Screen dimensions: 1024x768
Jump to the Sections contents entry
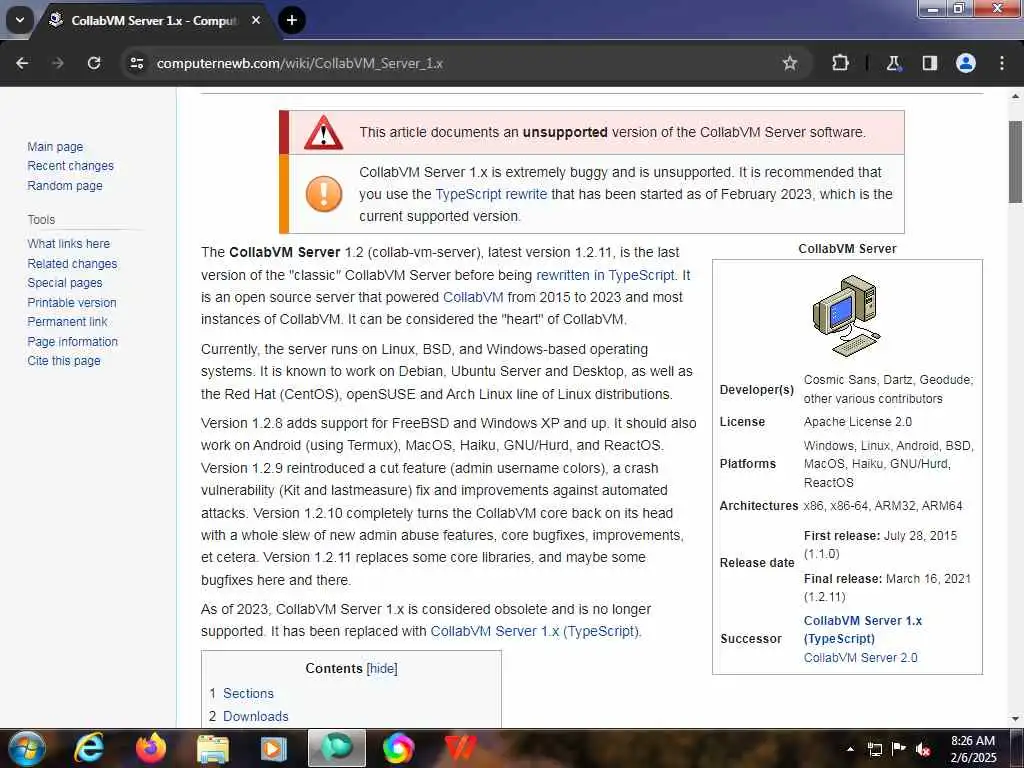point(248,694)
